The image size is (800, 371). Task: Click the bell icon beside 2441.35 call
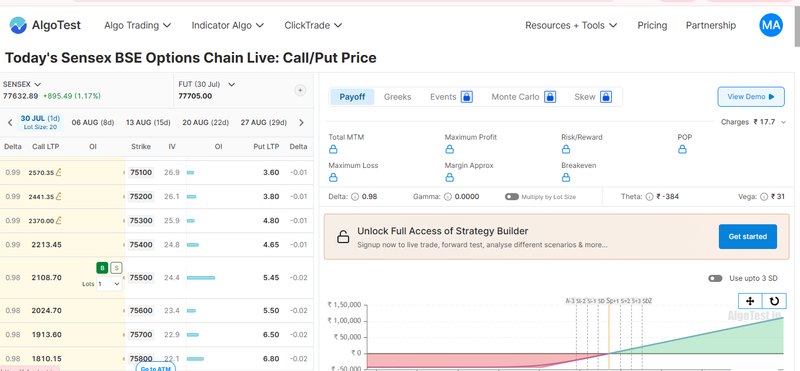pos(59,196)
